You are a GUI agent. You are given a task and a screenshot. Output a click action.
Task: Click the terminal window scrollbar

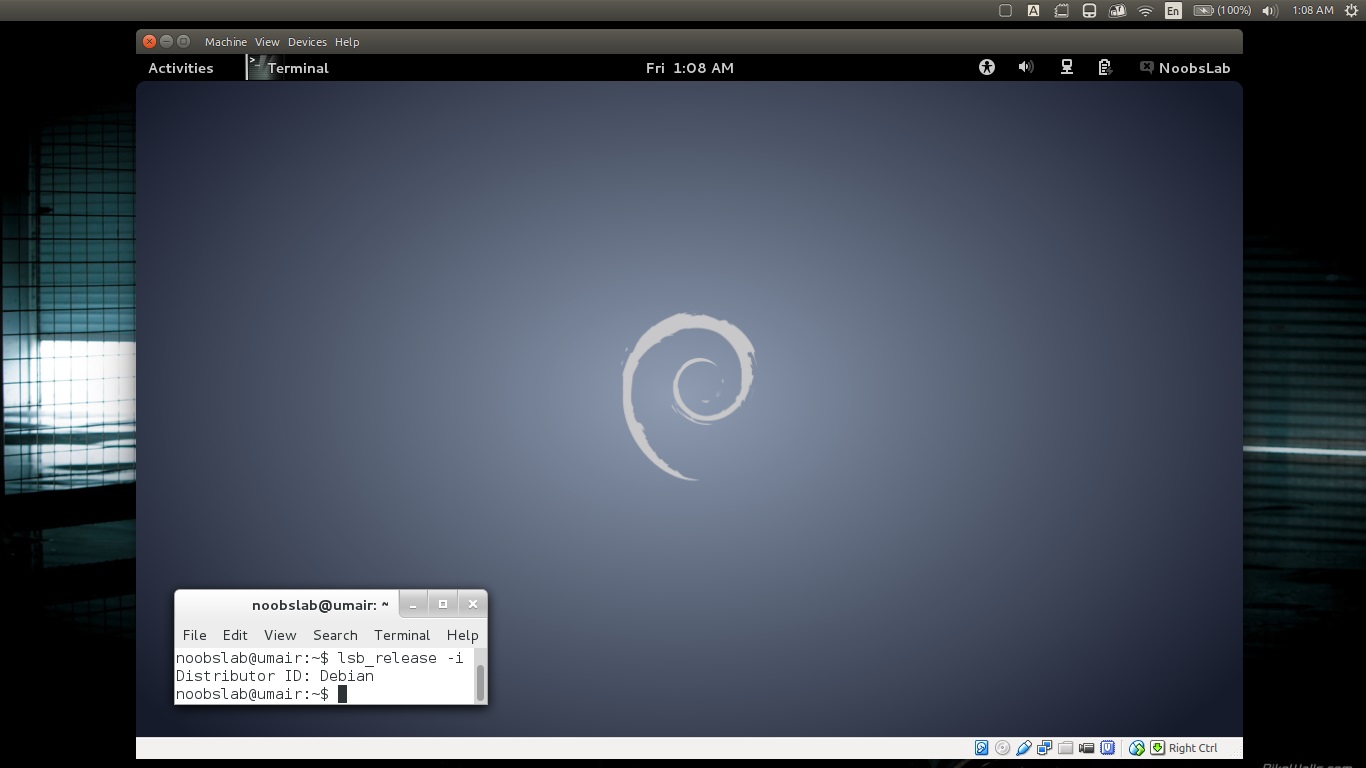[480, 683]
